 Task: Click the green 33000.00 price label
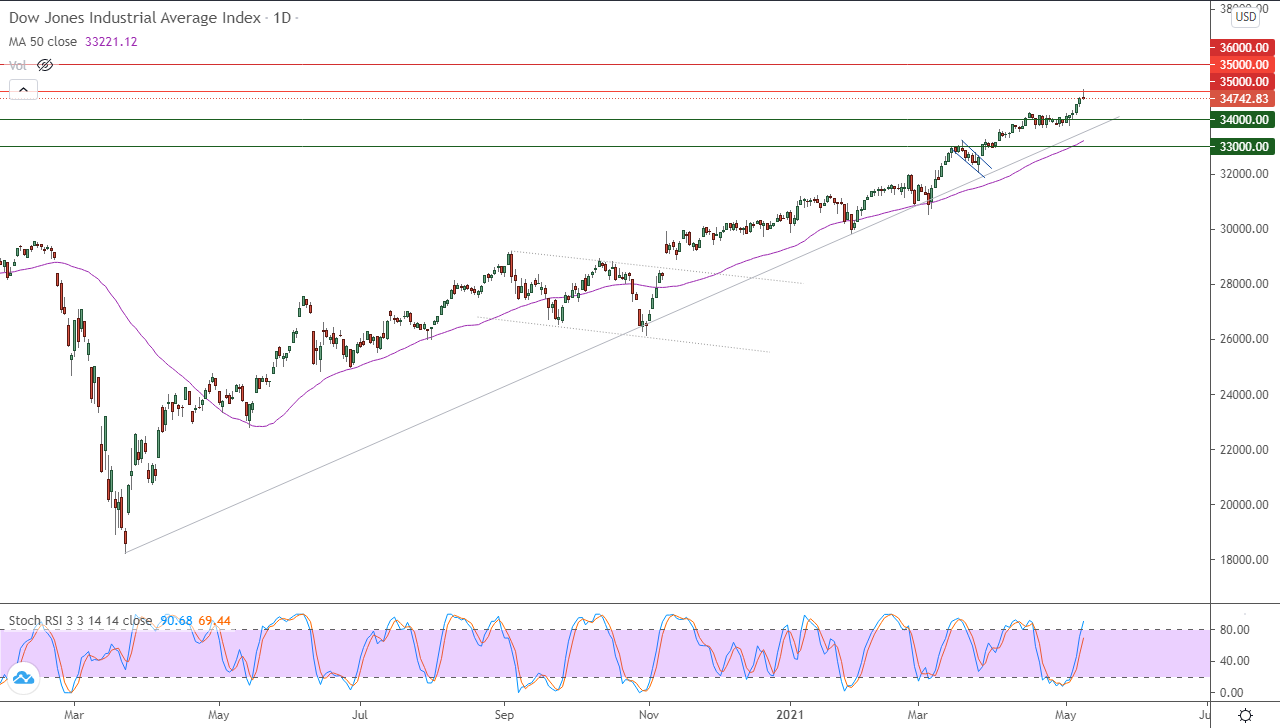(x=1243, y=146)
